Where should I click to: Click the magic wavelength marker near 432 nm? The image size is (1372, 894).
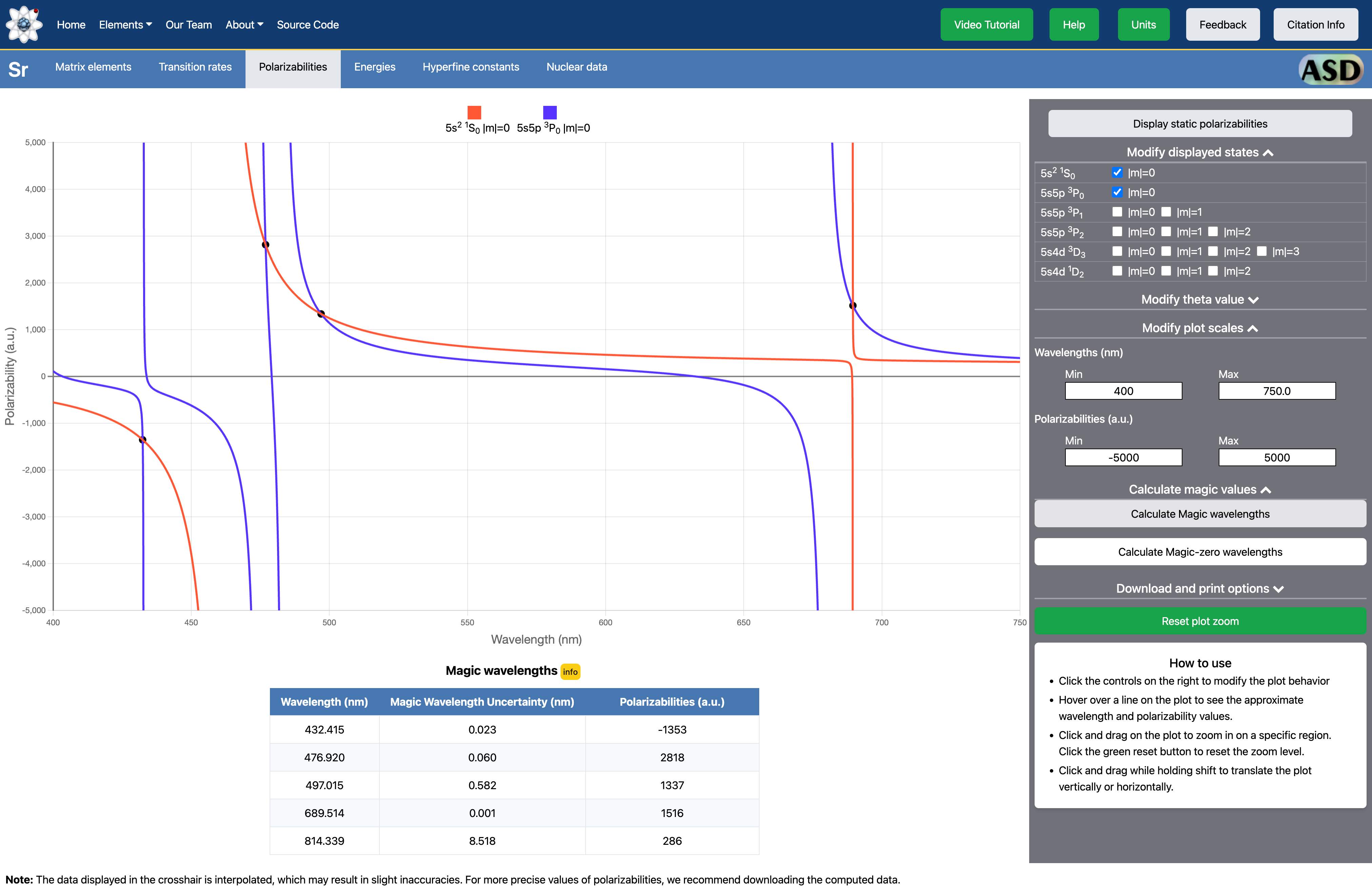pos(142,439)
